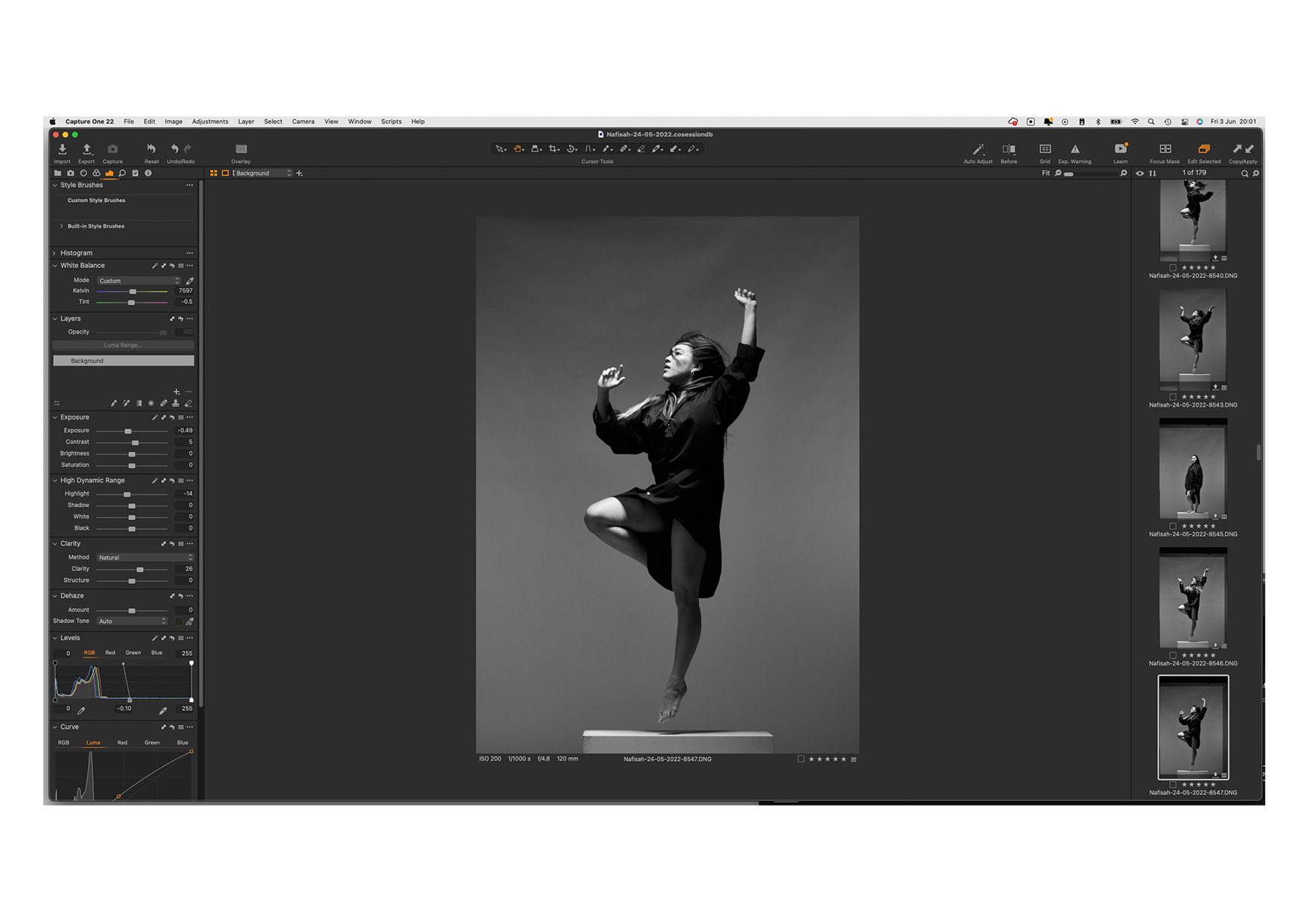Screen dimensions: 1307x924
Task: Switch viewer to single-image view mode
Action: click(x=225, y=173)
